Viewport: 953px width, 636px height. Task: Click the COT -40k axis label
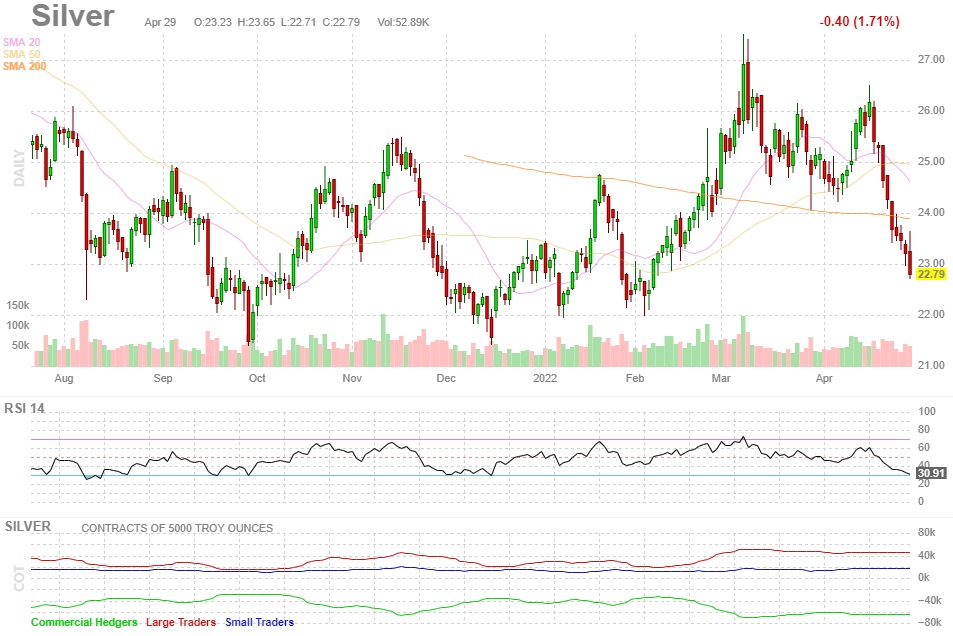coord(929,600)
